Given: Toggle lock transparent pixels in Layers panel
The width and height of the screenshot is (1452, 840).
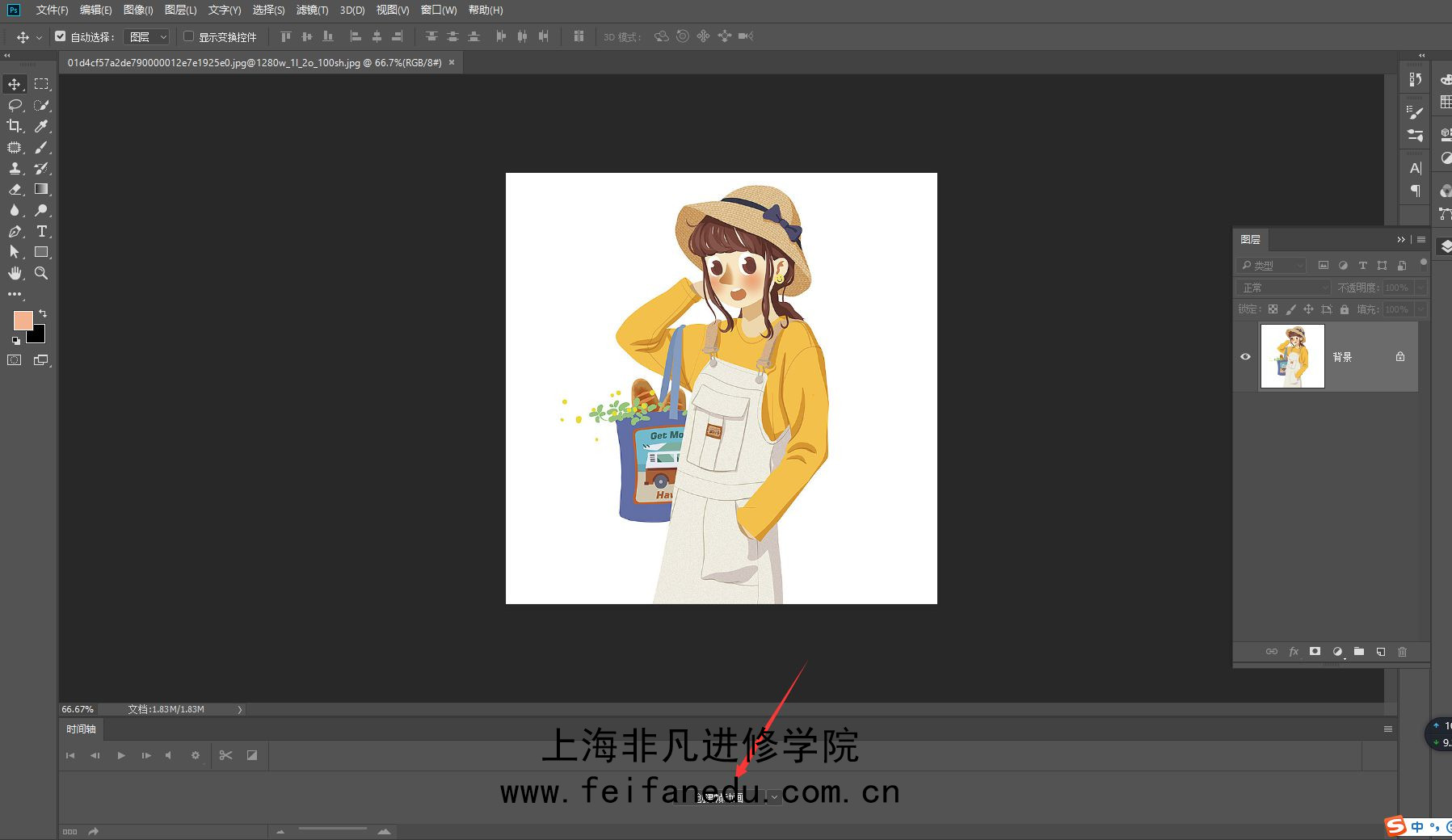Looking at the screenshot, I should click(1273, 309).
